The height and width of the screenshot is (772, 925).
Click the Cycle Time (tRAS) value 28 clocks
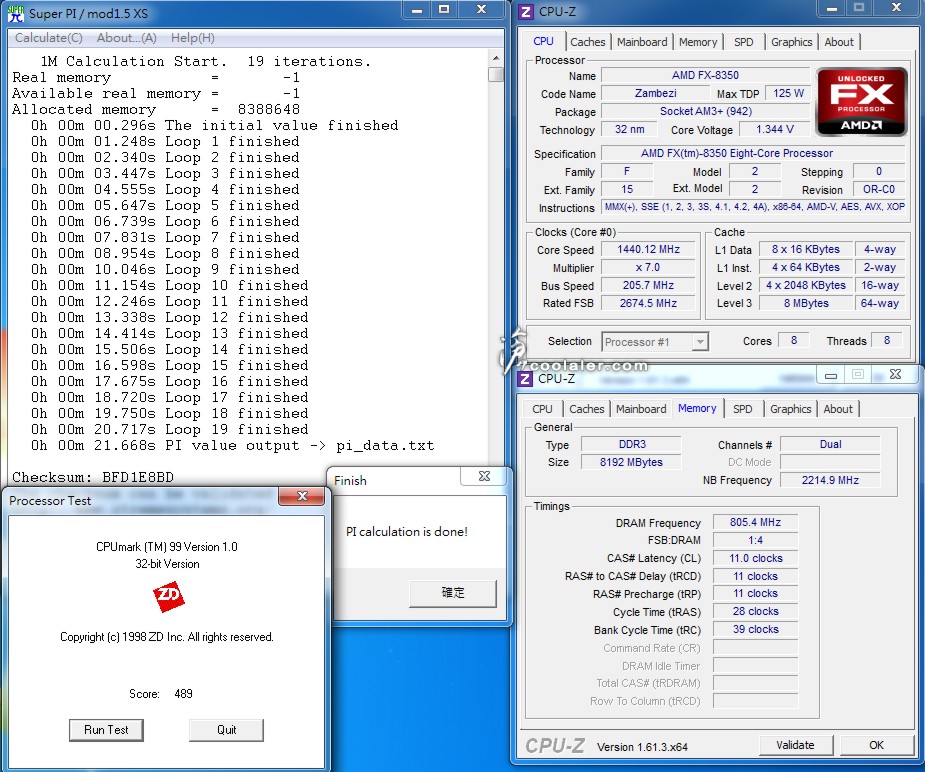point(756,612)
